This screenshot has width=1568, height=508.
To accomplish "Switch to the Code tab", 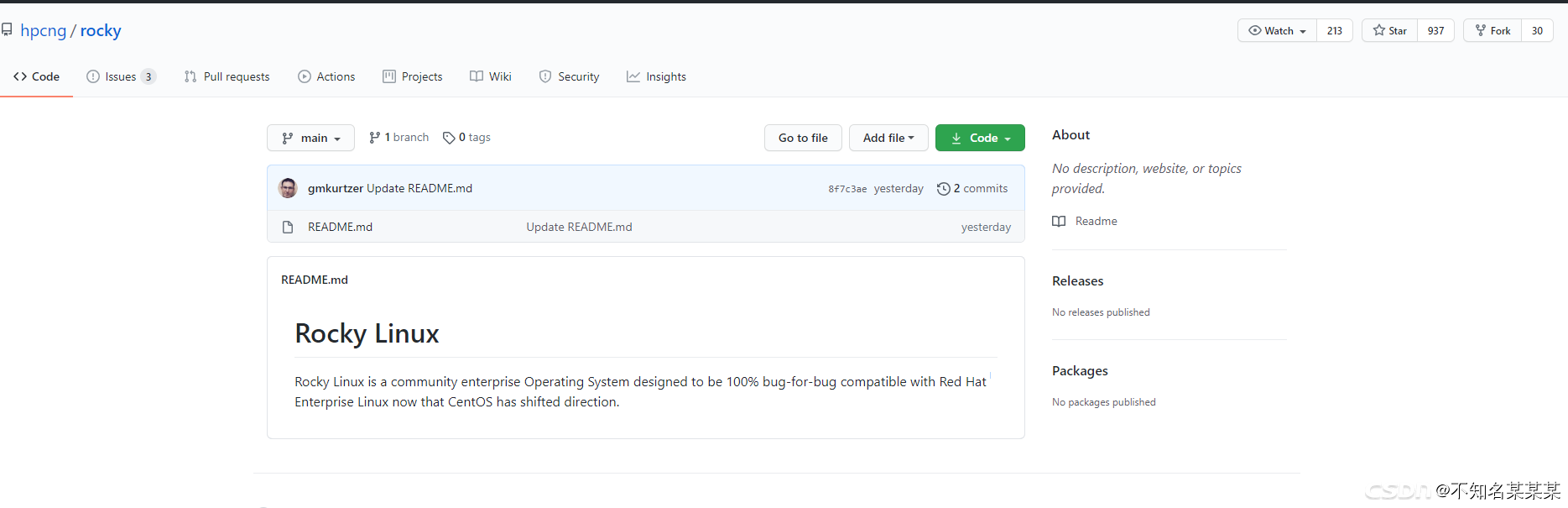I will (36, 76).
